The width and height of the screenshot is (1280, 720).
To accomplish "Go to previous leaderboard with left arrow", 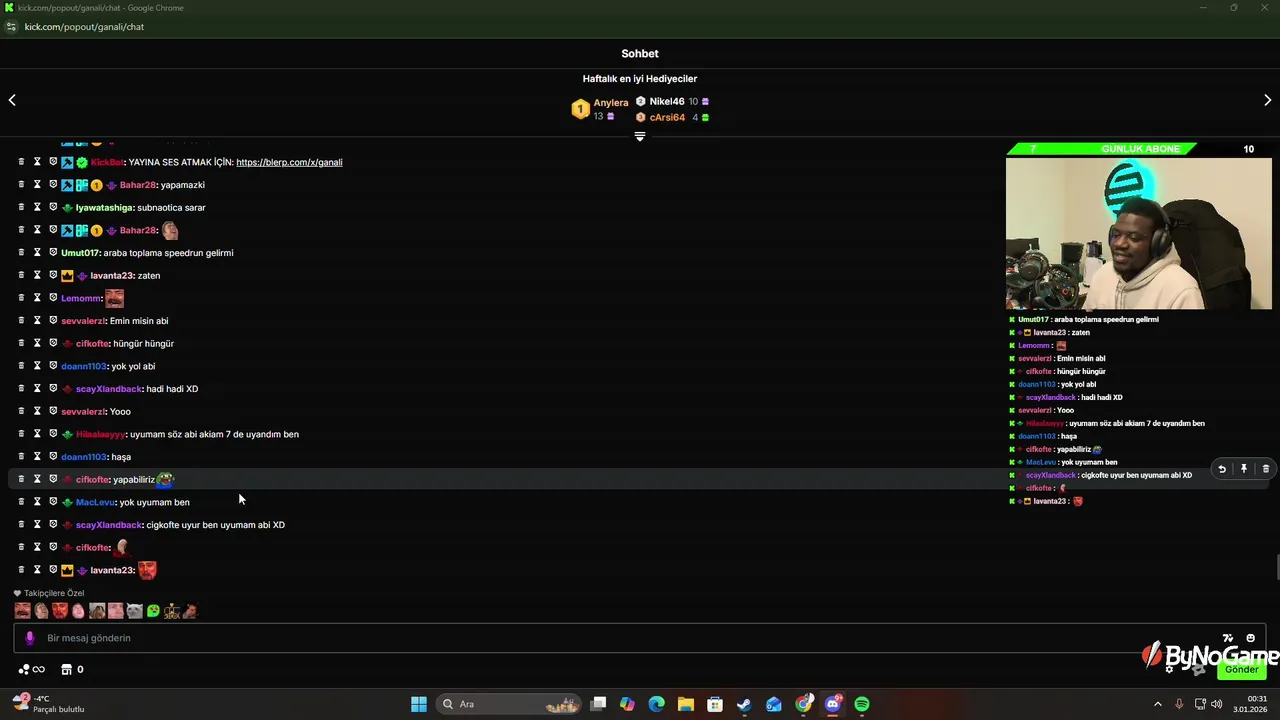I will [x=12, y=100].
